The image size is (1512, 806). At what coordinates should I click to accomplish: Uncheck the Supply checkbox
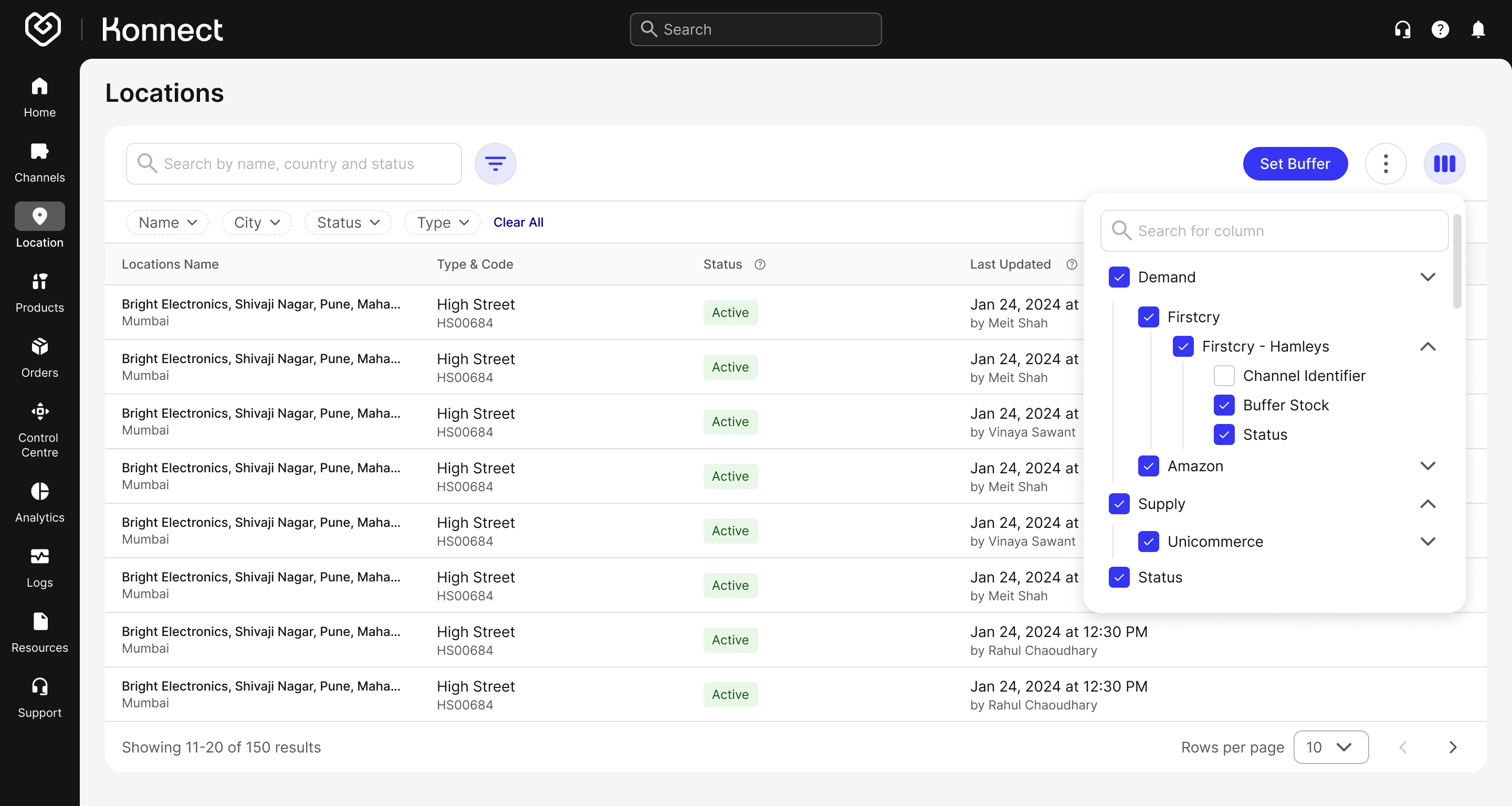1119,504
